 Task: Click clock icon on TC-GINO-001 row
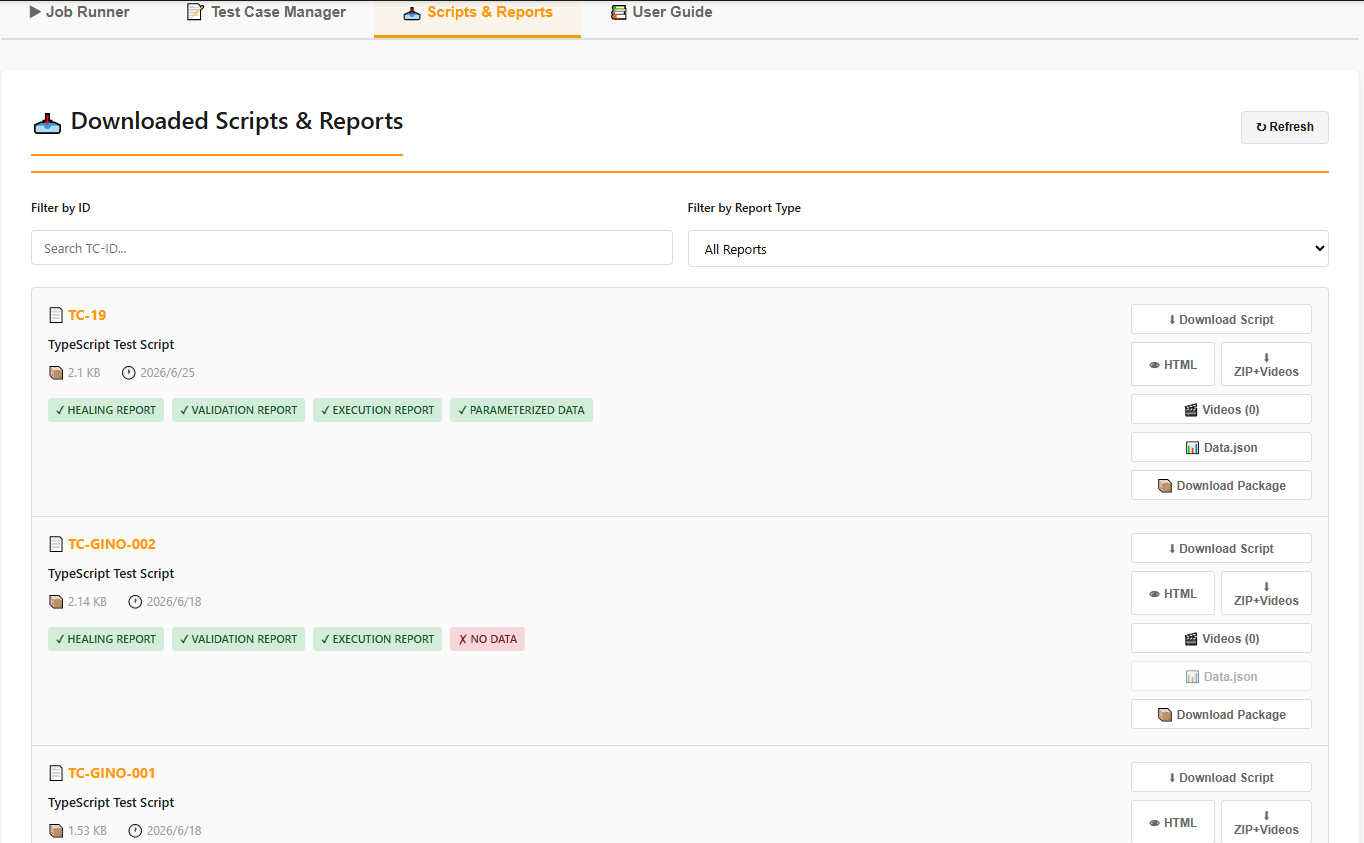pos(135,831)
